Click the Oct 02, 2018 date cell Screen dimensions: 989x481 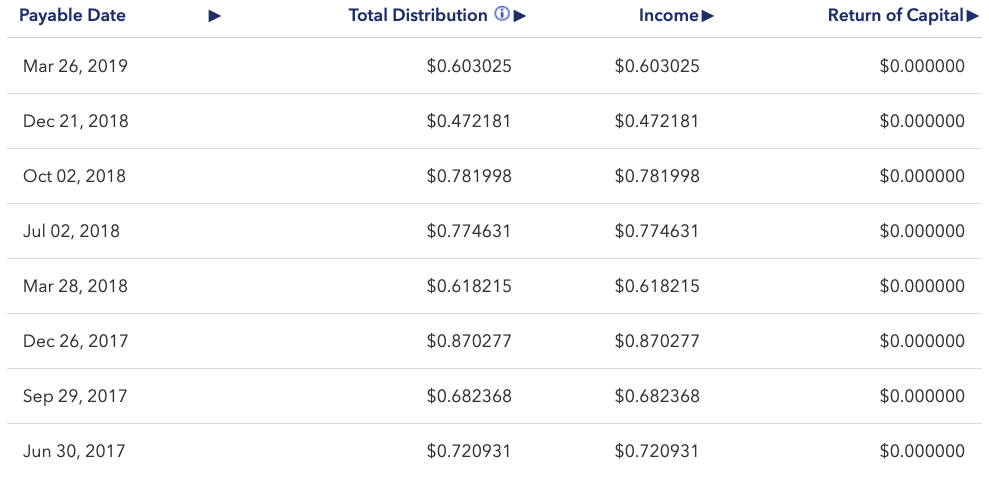(74, 176)
